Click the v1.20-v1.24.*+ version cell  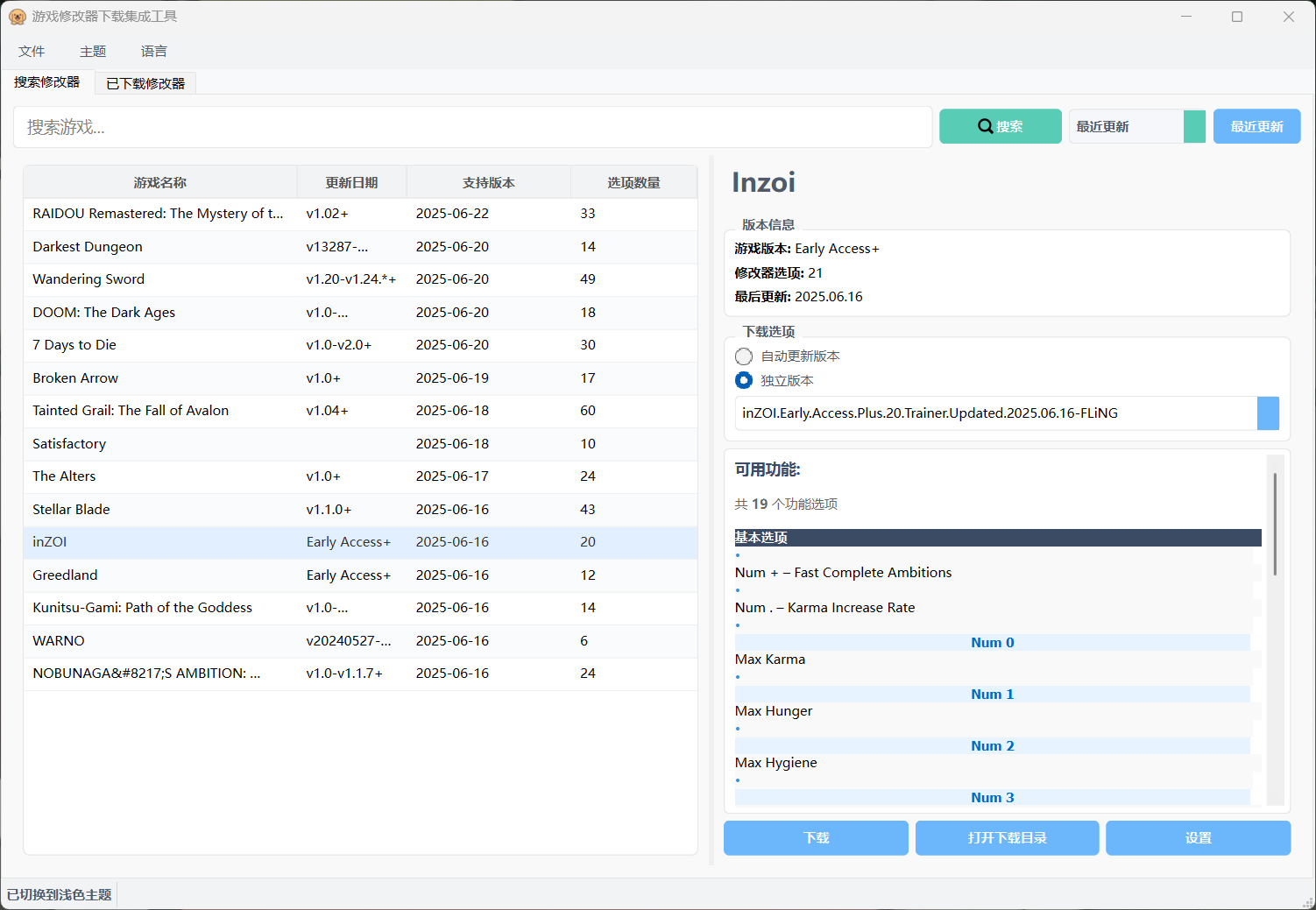tap(351, 279)
